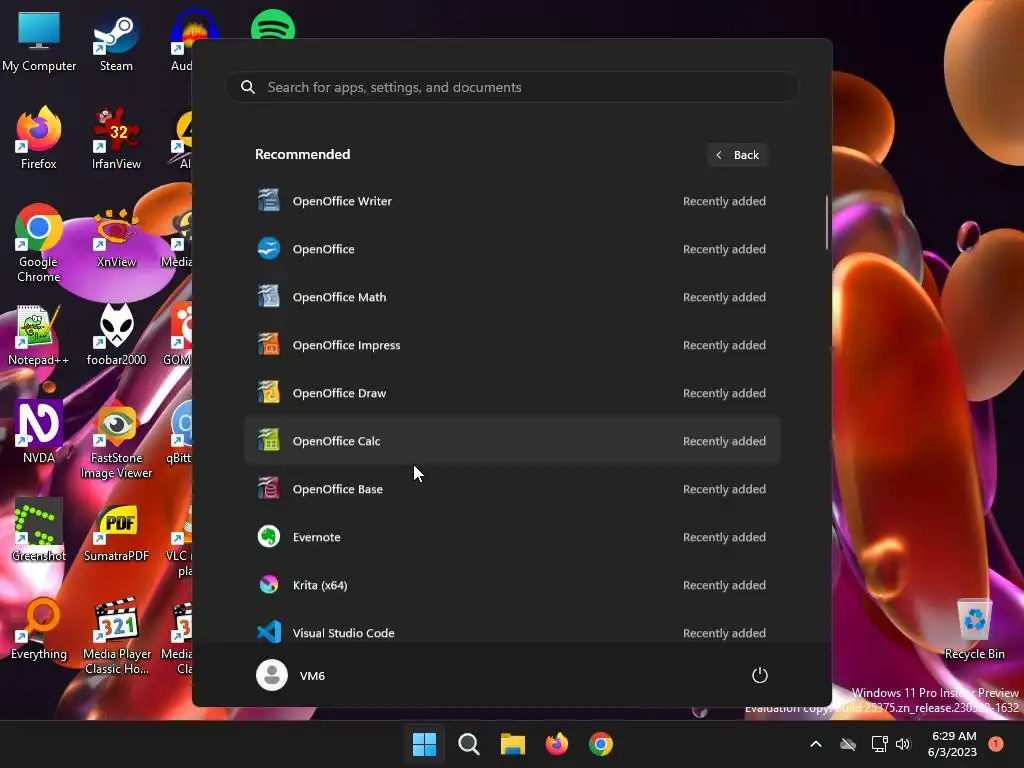Select the Steam desktop shortcut
The width and height of the screenshot is (1024, 768).
[x=116, y=41]
